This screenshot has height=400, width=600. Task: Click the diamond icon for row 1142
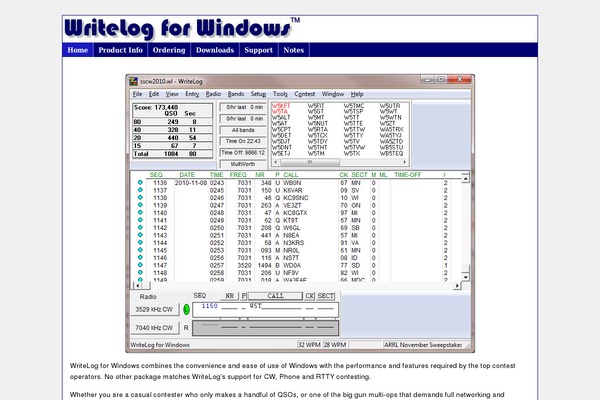pos(140,227)
